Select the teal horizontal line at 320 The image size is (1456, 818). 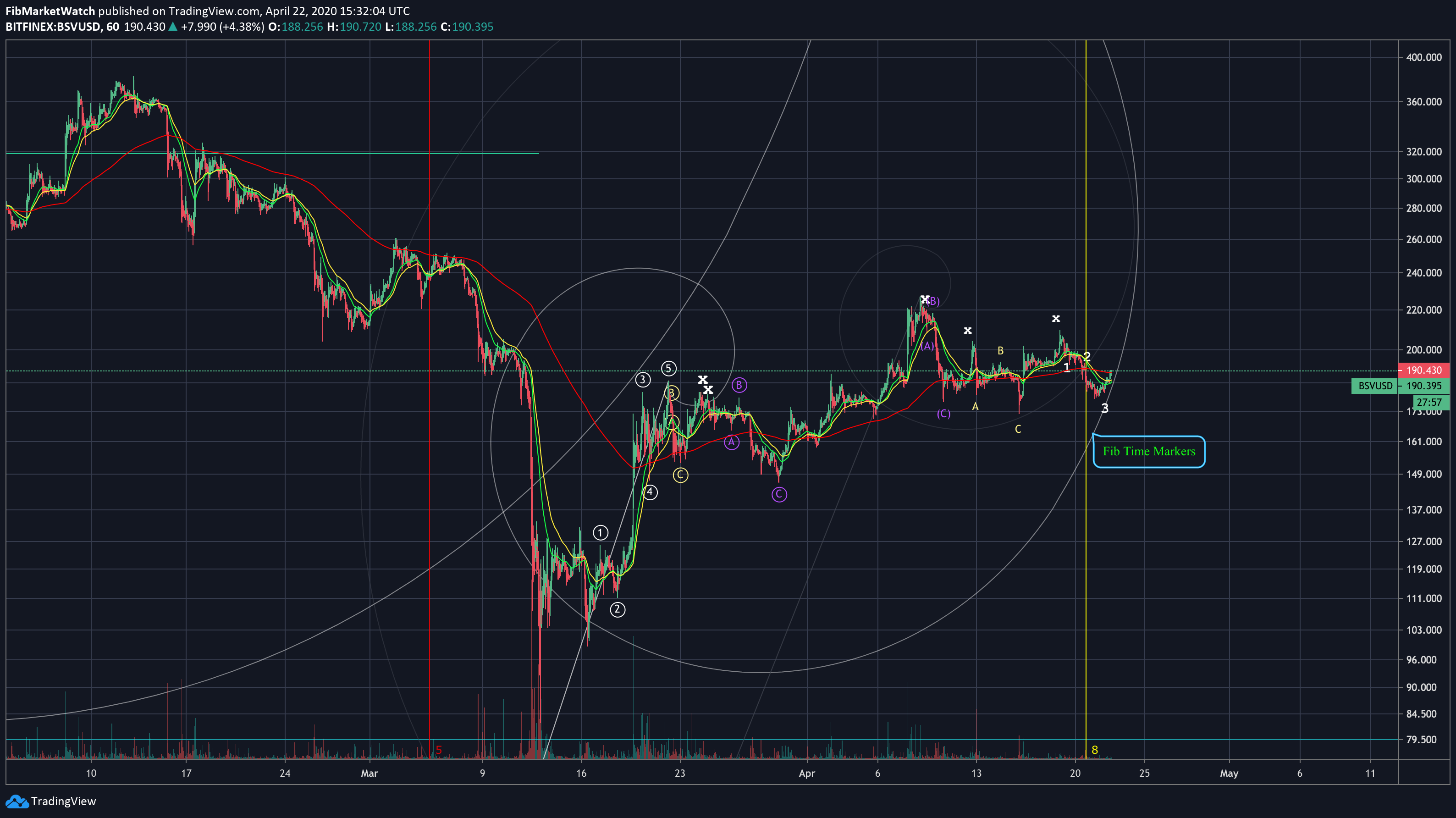pyautogui.click(x=272, y=153)
